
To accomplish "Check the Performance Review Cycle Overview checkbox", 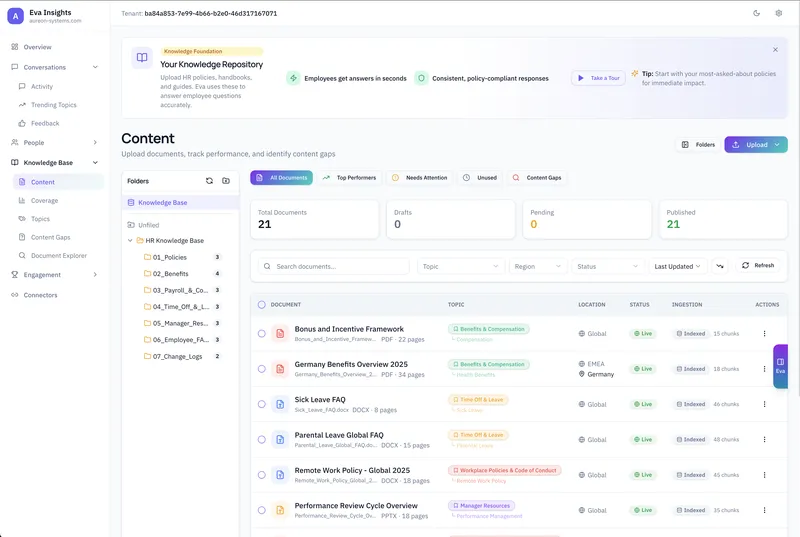I will coord(262,510).
